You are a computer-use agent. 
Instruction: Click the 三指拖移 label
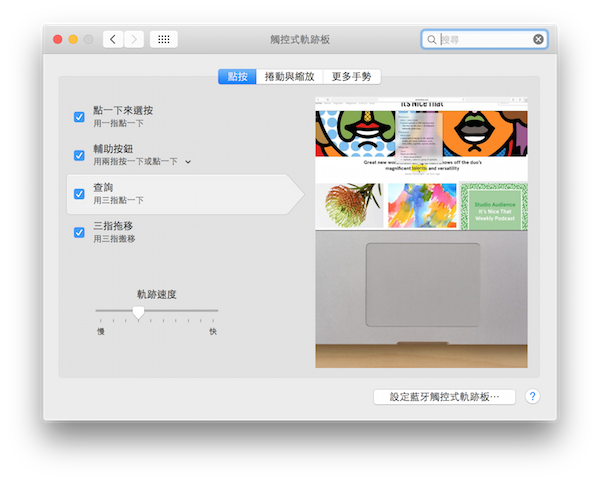pyautogui.click(x=113, y=226)
